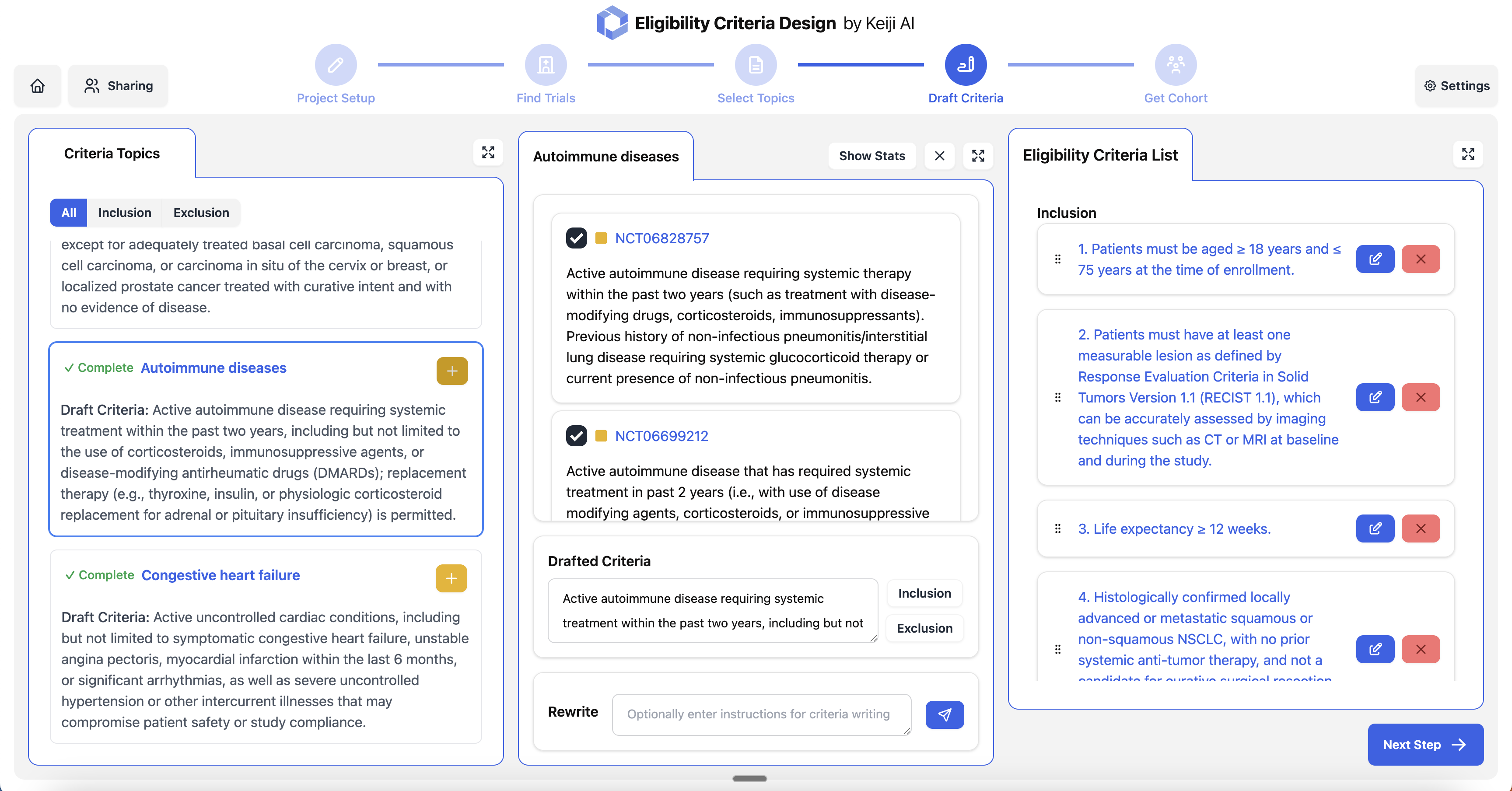Mark drafted criteria as Exclusion

[924, 628]
